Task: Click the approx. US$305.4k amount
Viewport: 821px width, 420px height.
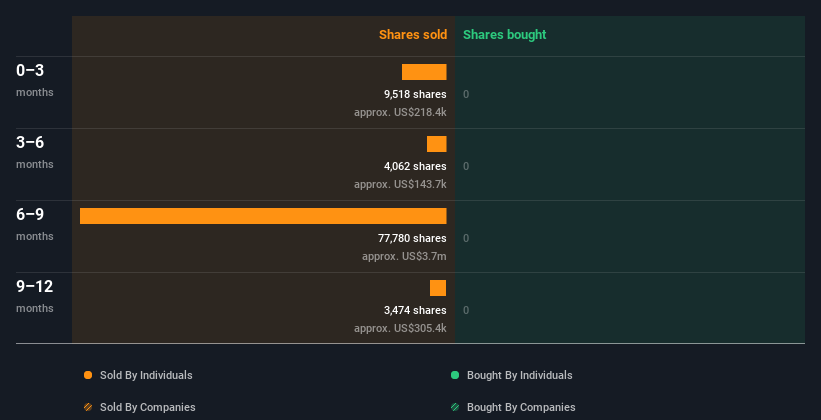Action: click(x=400, y=328)
